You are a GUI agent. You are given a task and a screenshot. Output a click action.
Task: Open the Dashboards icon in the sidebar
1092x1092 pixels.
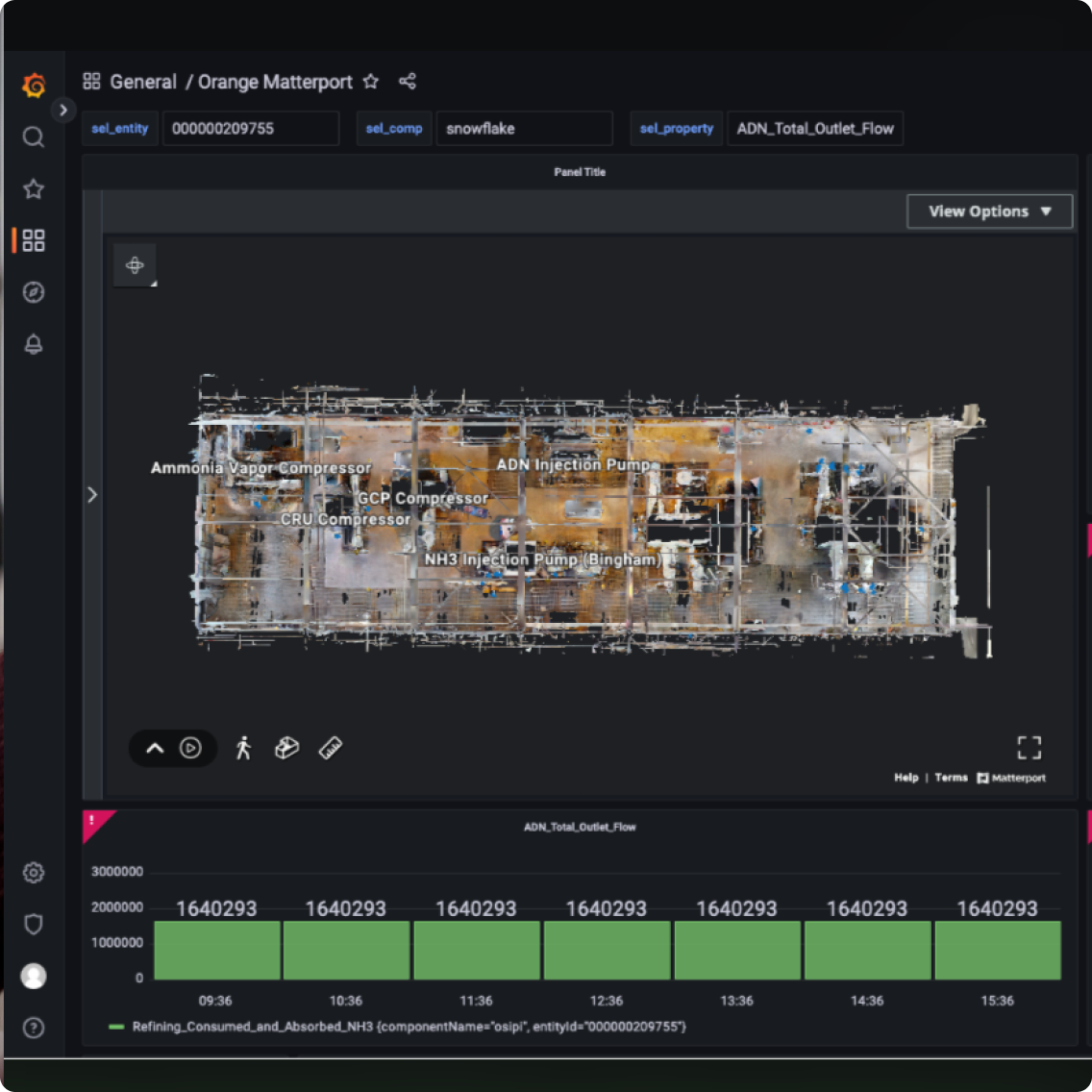pos(33,241)
